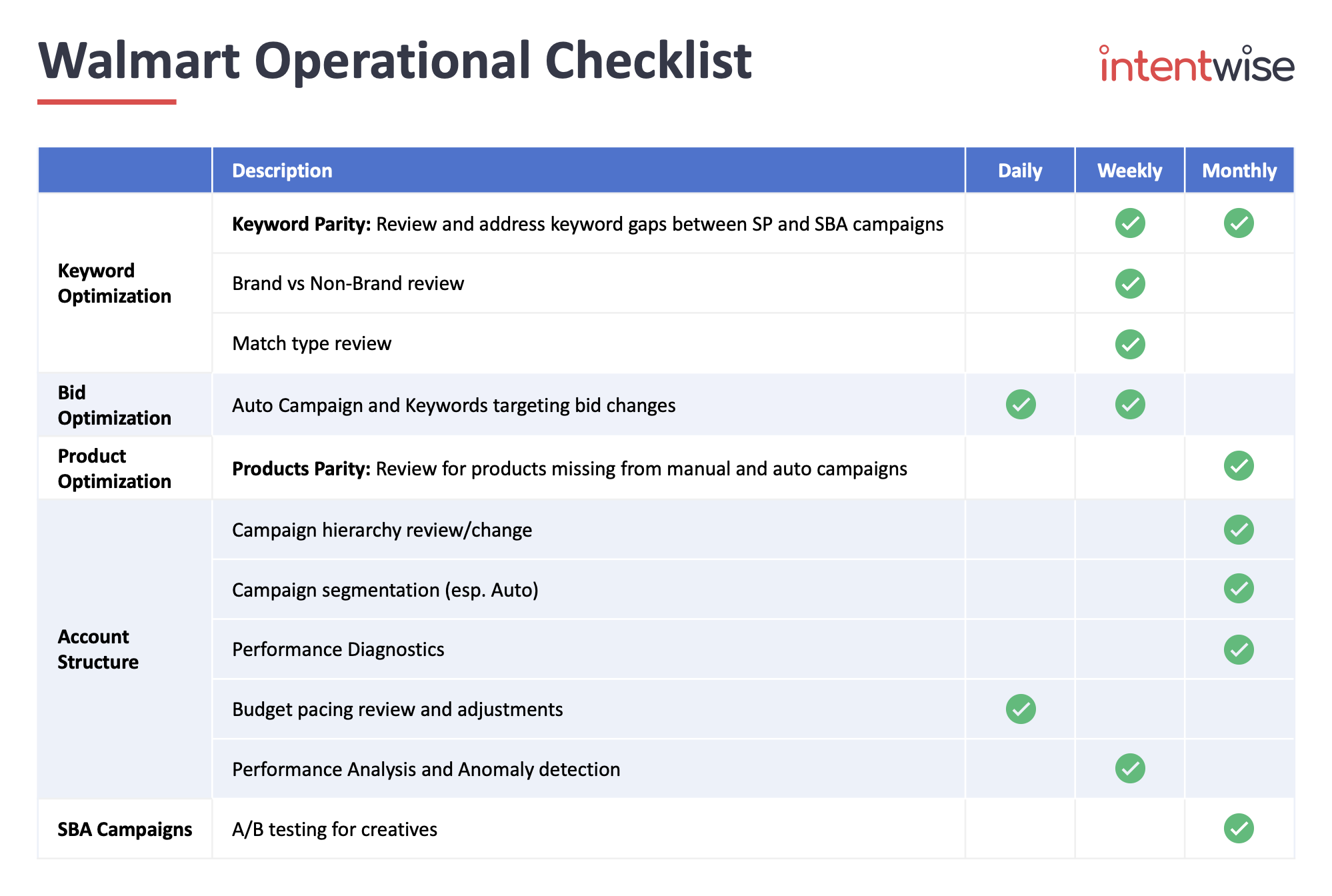Click the Weekly checkmark for Brand vs Non-Brand review
The width and height of the screenshot is (1332, 896).
1130,283
